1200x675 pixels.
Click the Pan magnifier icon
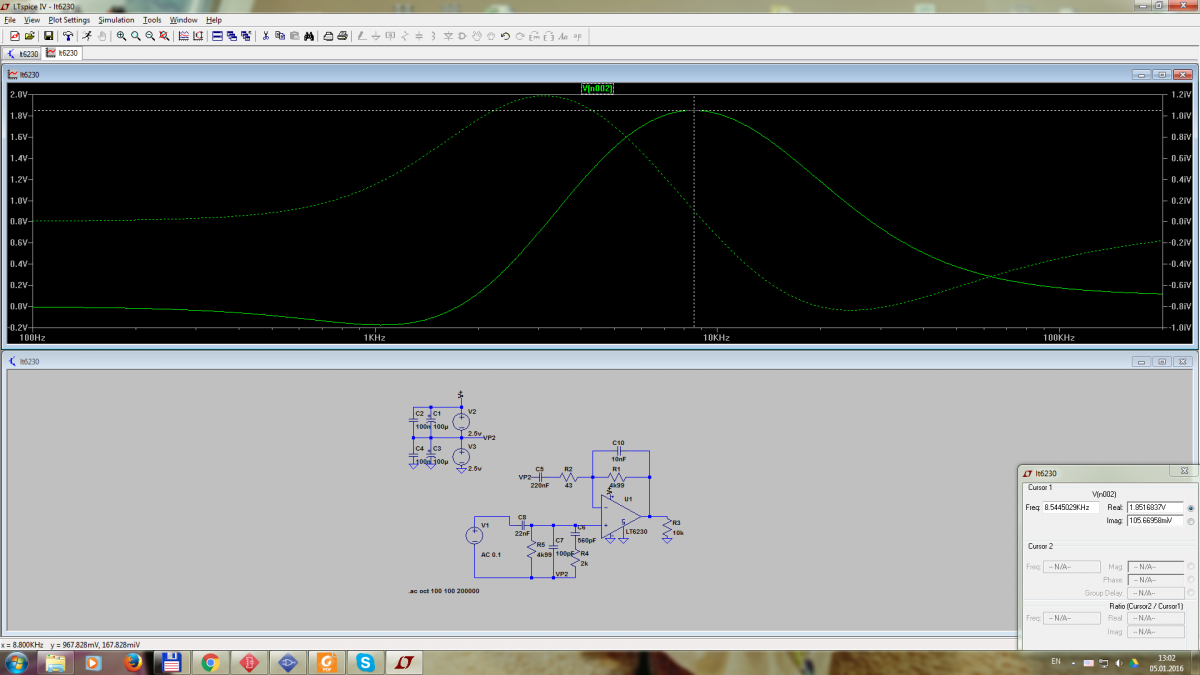click(135, 36)
